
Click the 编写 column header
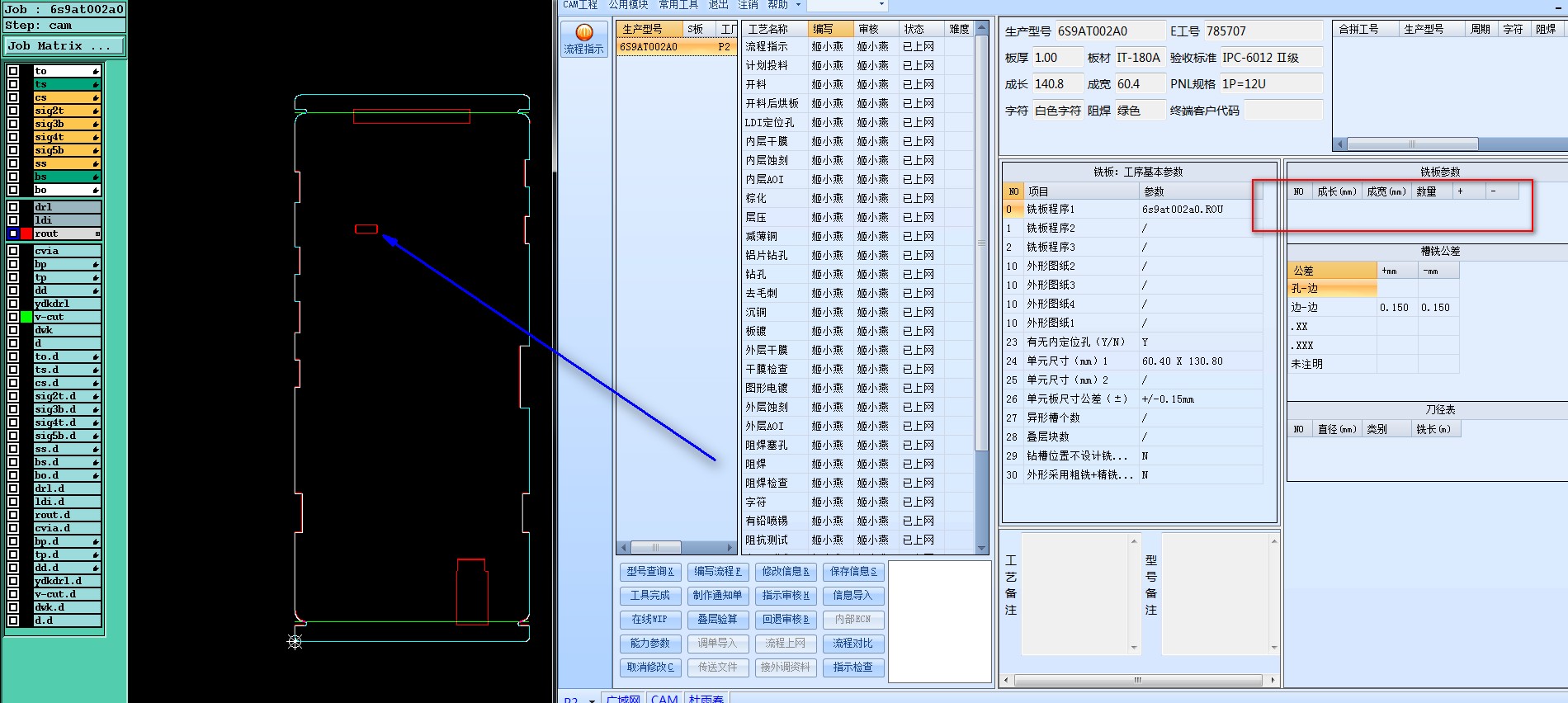[x=830, y=29]
